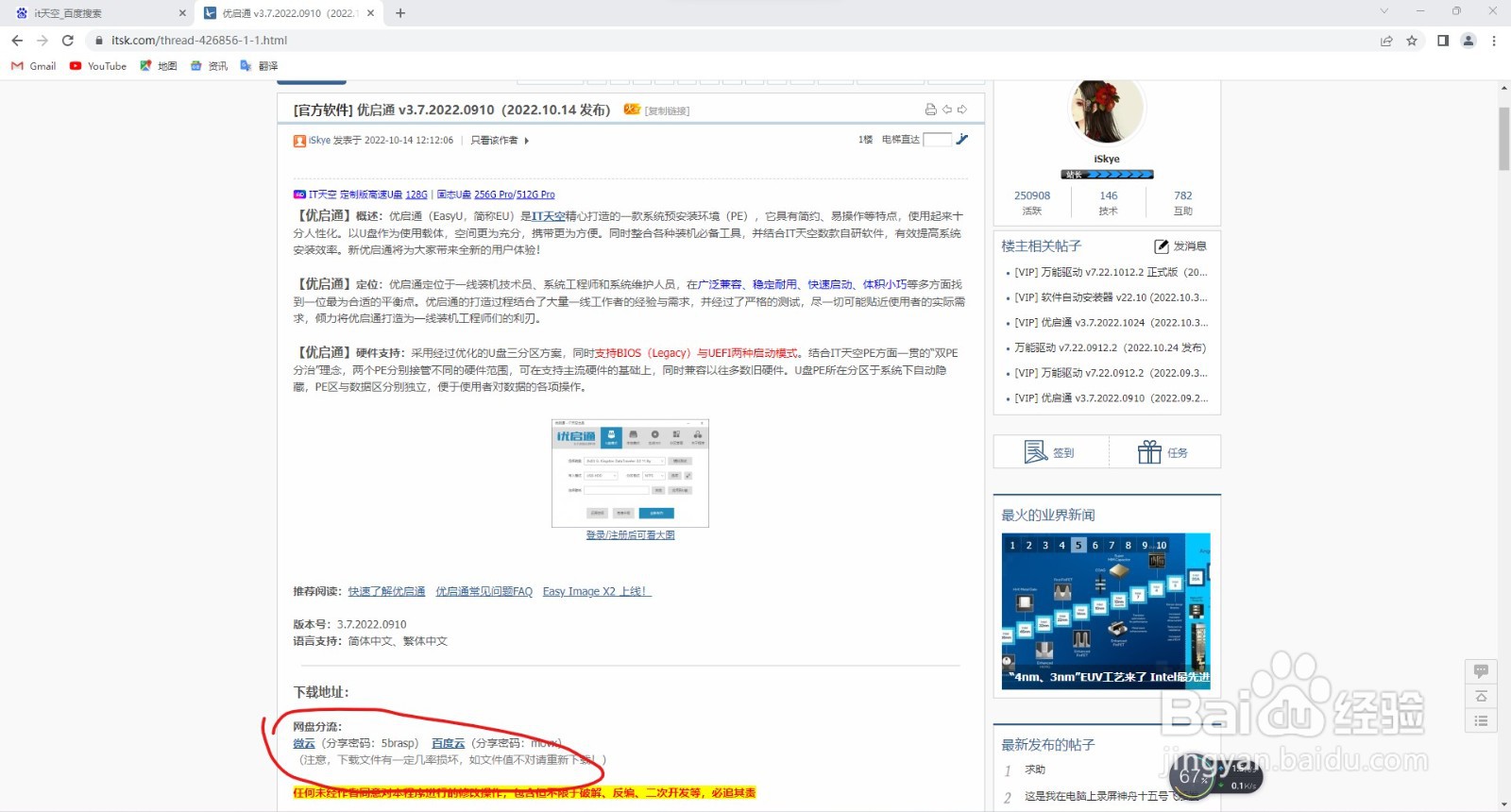
Task: Click the 百度云 download link
Action: (x=449, y=744)
